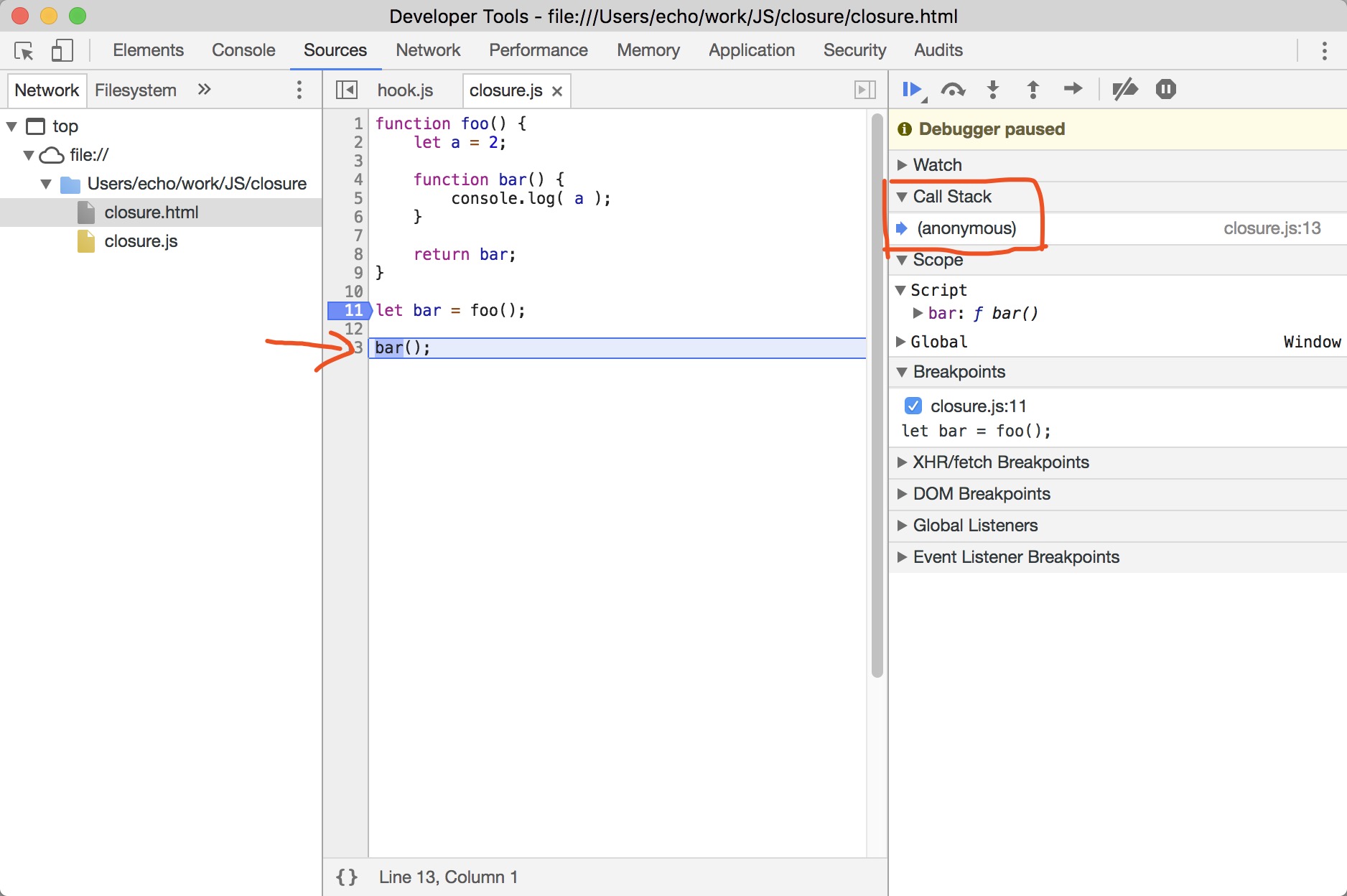Deactivate all breakpoints

tap(1124, 90)
